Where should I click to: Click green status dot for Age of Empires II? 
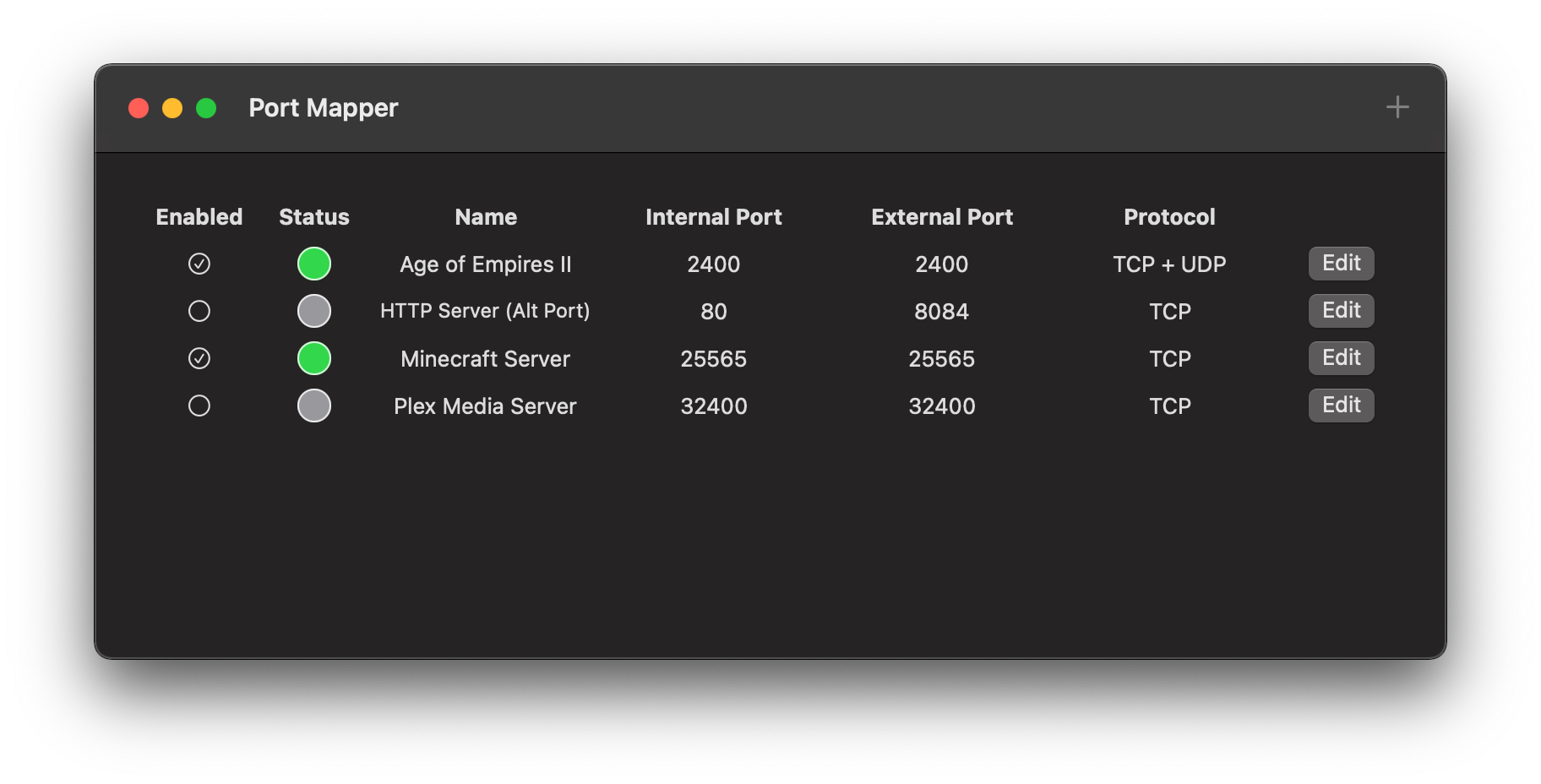(x=314, y=264)
